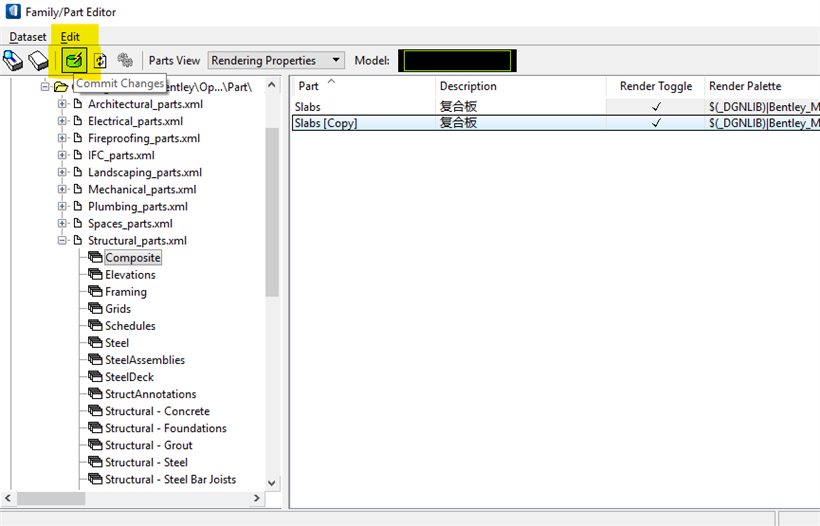
Task: Click the Steel family icon
Action: pos(95,342)
